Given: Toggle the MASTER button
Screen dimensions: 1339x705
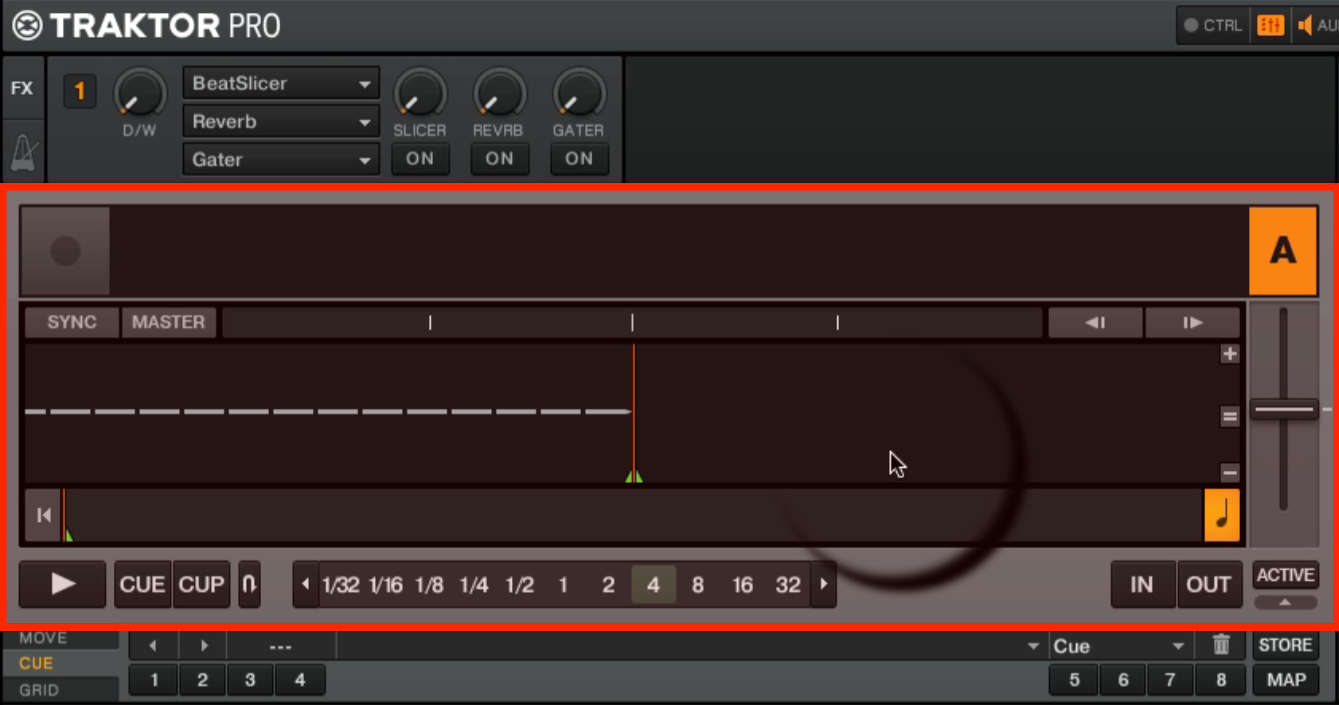Looking at the screenshot, I should coord(168,322).
